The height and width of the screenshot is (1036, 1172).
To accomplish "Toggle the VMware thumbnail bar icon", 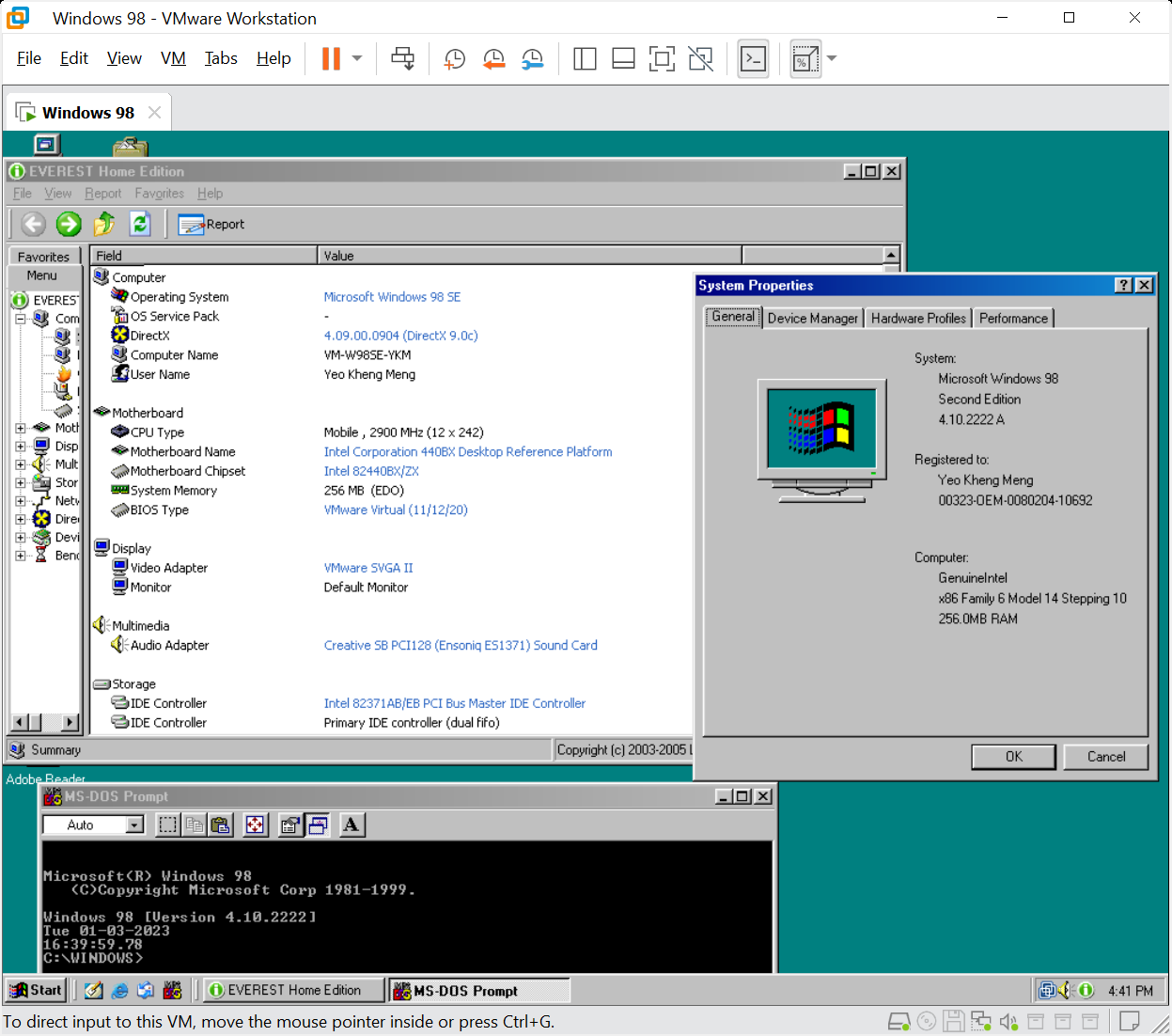I will coord(623,58).
